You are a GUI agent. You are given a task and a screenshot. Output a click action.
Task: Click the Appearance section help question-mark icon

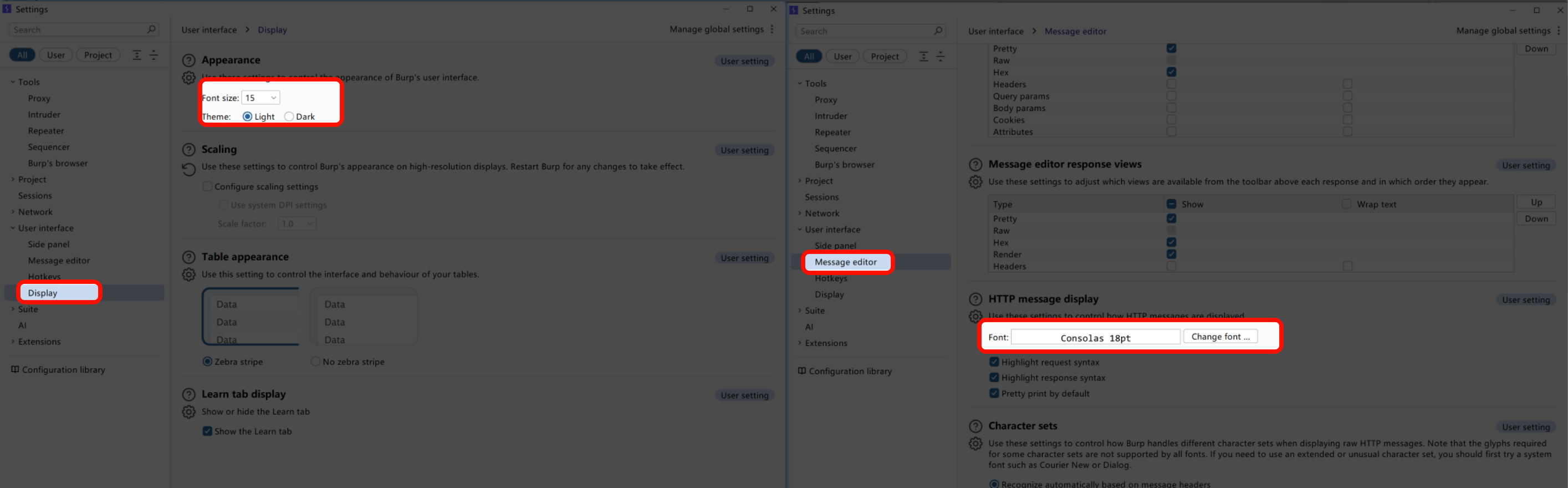click(x=188, y=60)
